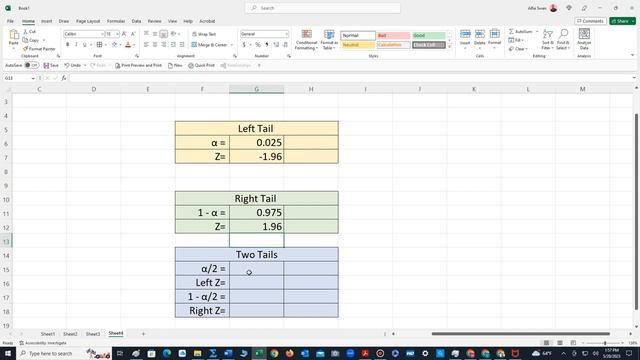
Task: Toggle align text left
Action: pyautogui.click(x=146, y=45)
